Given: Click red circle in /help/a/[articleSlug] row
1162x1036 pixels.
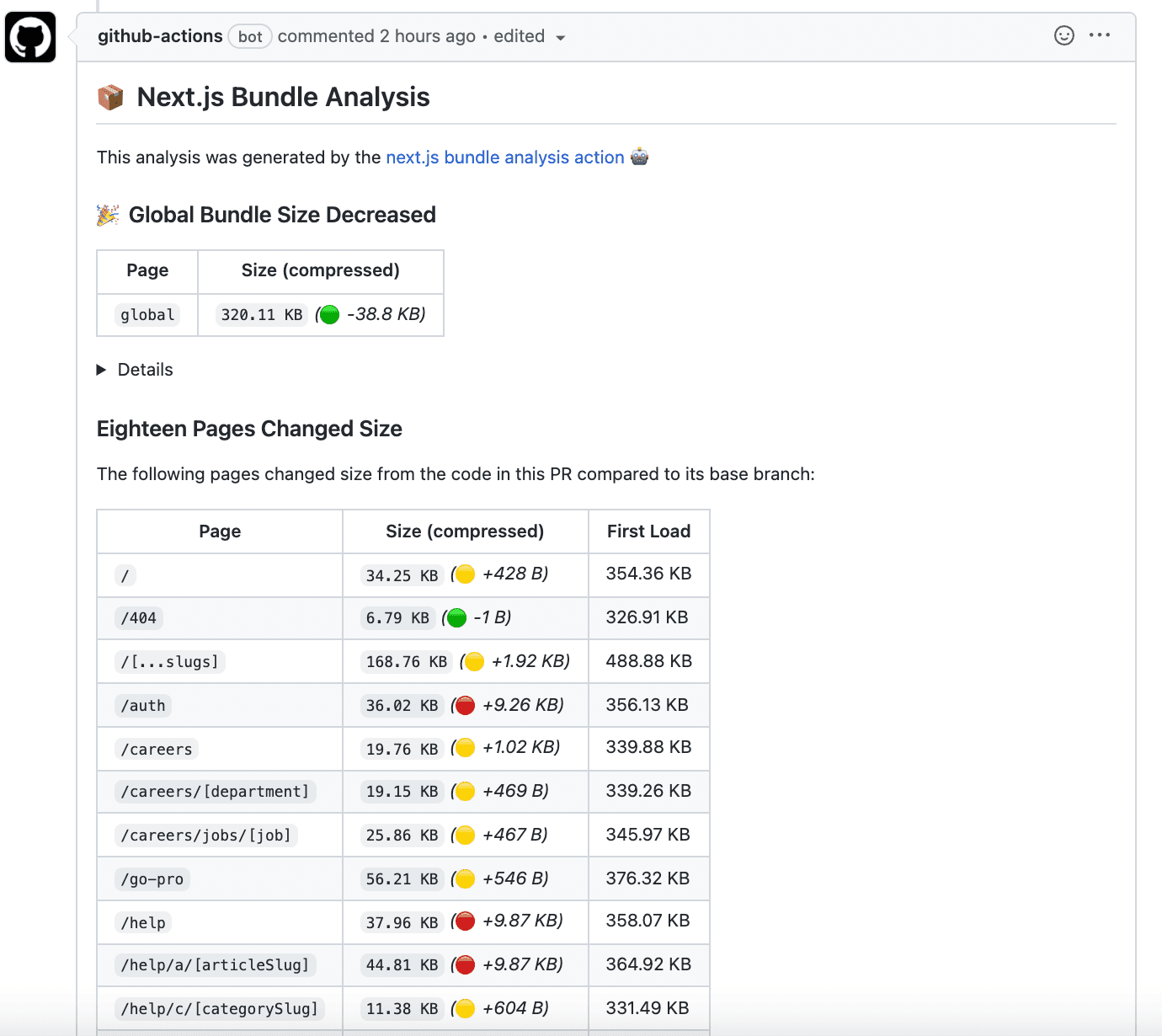Looking at the screenshot, I should [465, 965].
